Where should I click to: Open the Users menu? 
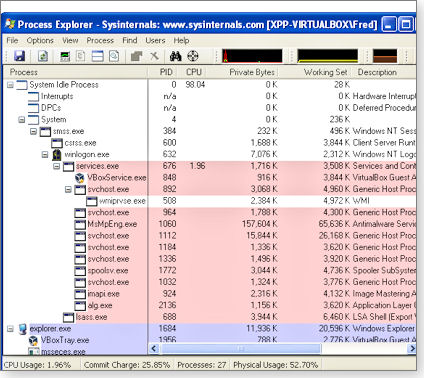pyautogui.click(x=155, y=40)
